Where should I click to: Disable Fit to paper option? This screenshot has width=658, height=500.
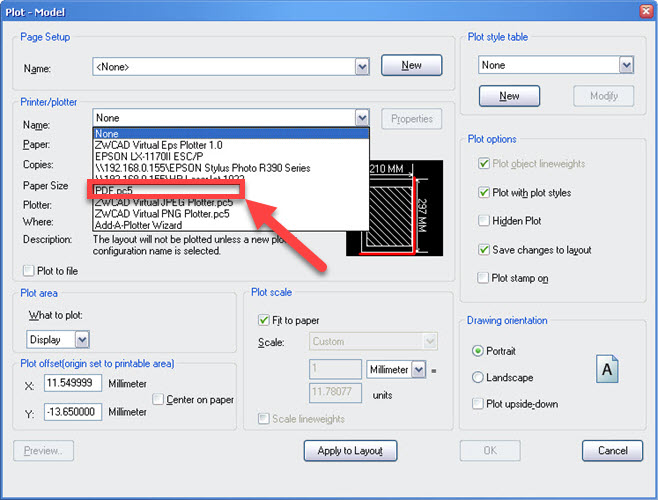click(x=265, y=320)
